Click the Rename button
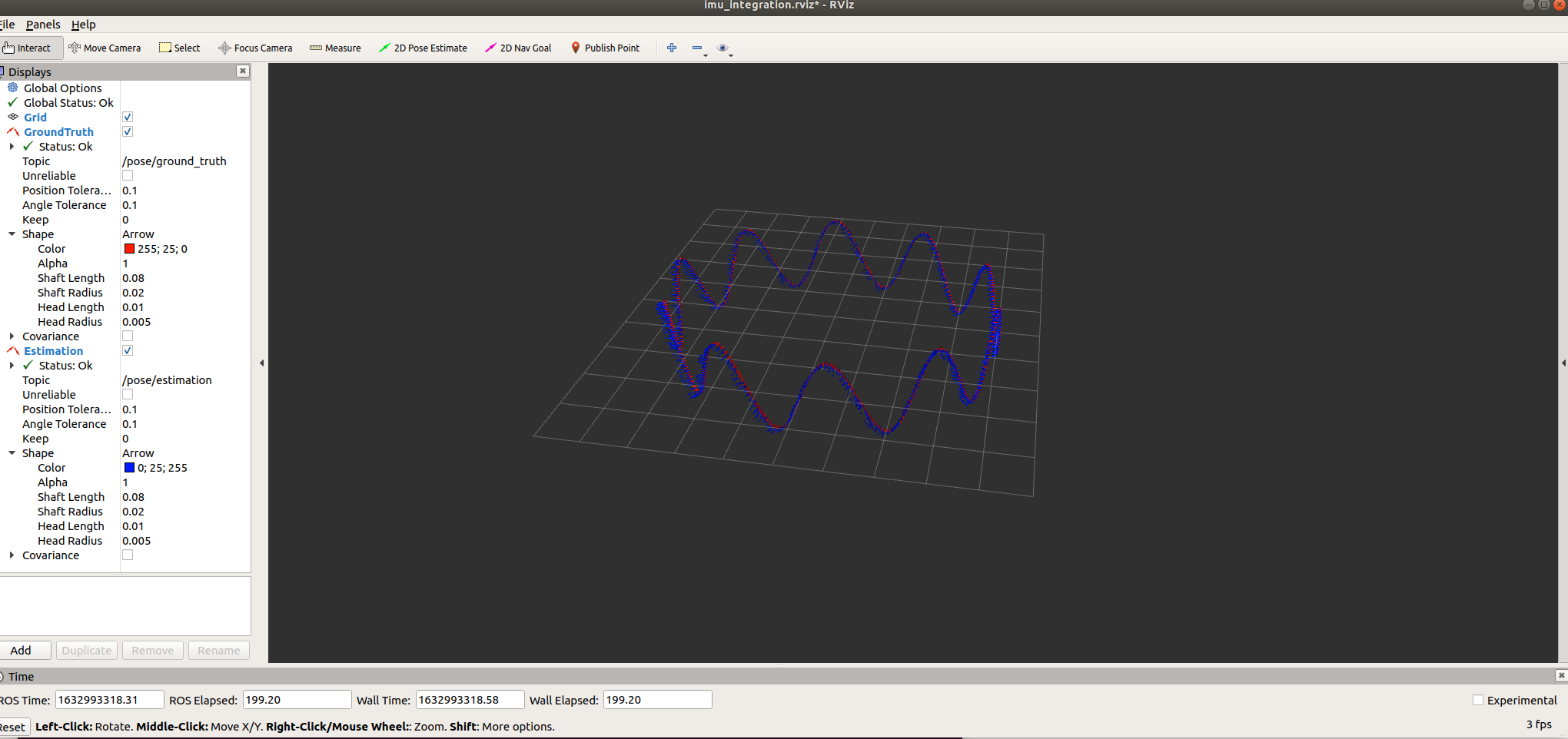This screenshot has height=739, width=1568. pyautogui.click(x=219, y=650)
